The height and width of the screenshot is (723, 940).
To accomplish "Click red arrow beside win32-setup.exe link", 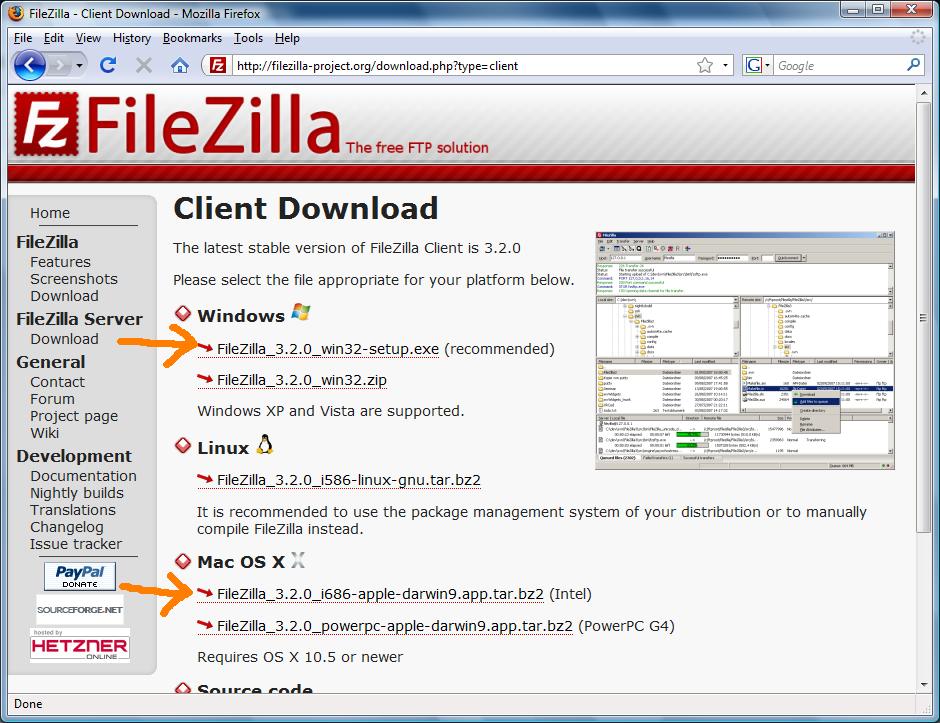I will tap(205, 348).
